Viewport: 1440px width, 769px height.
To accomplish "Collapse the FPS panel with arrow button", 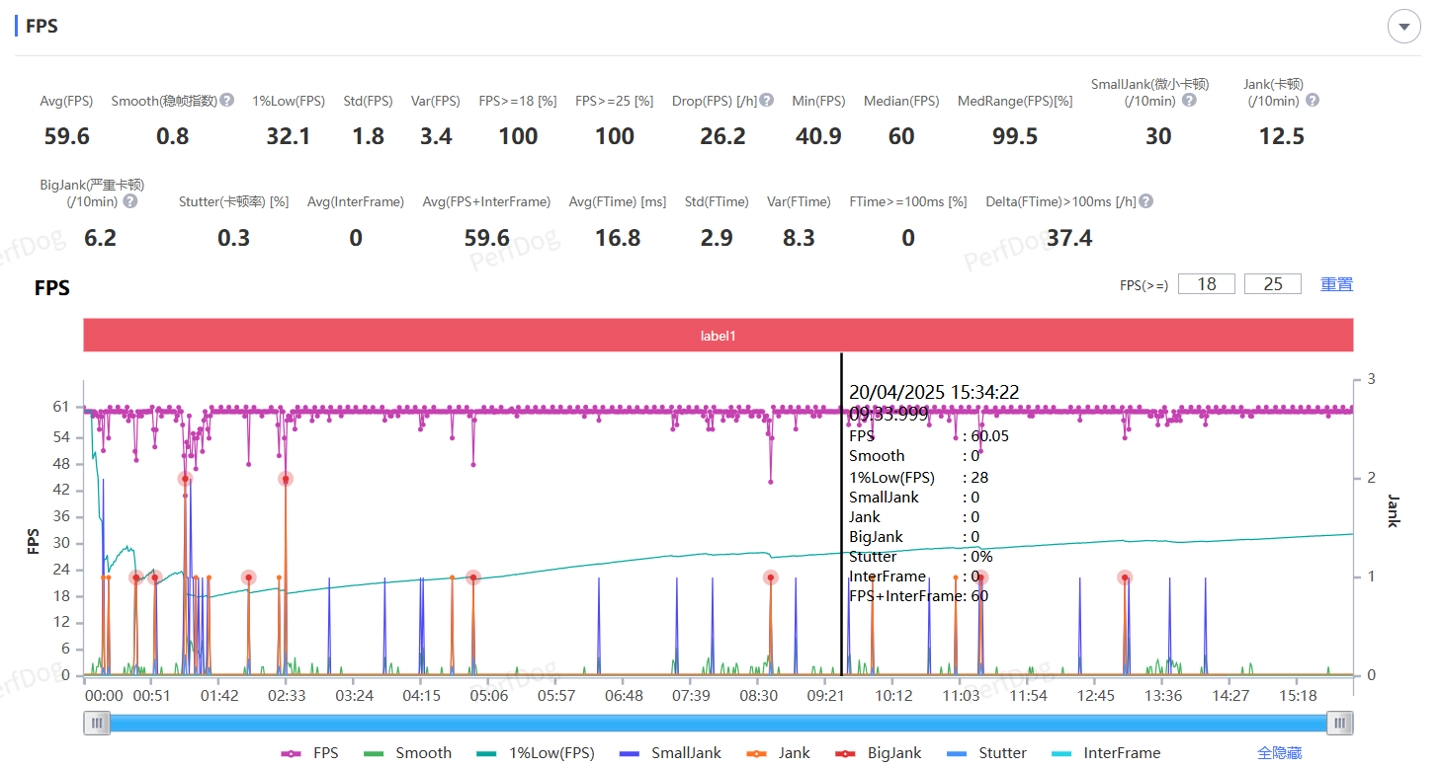I will coord(1404,27).
